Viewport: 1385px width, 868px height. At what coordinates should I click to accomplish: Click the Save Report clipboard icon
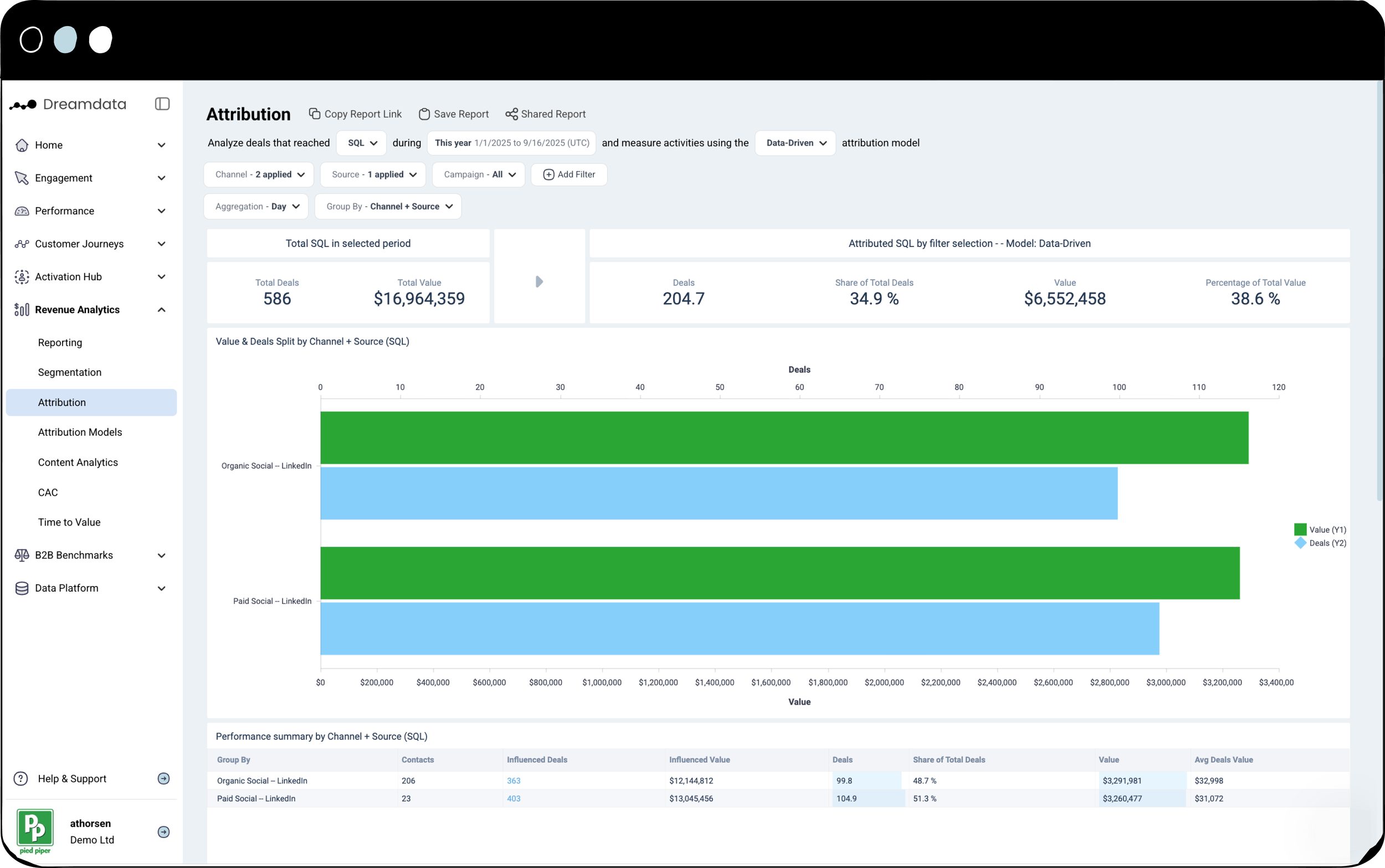pyautogui.click(x=424, y=114)
